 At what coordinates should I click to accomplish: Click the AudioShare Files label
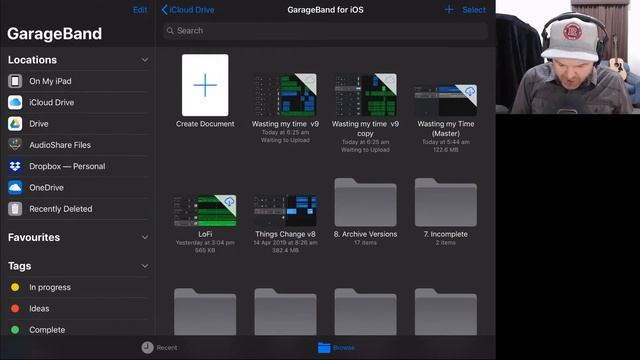[x=60, y=145]
